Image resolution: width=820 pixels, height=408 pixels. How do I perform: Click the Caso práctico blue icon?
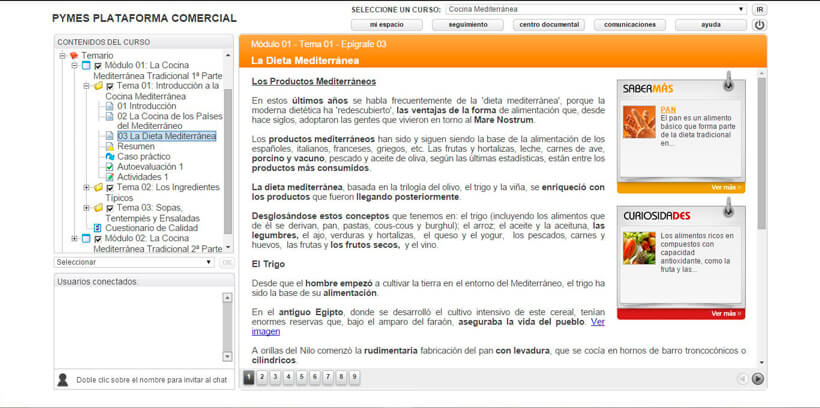110,156
